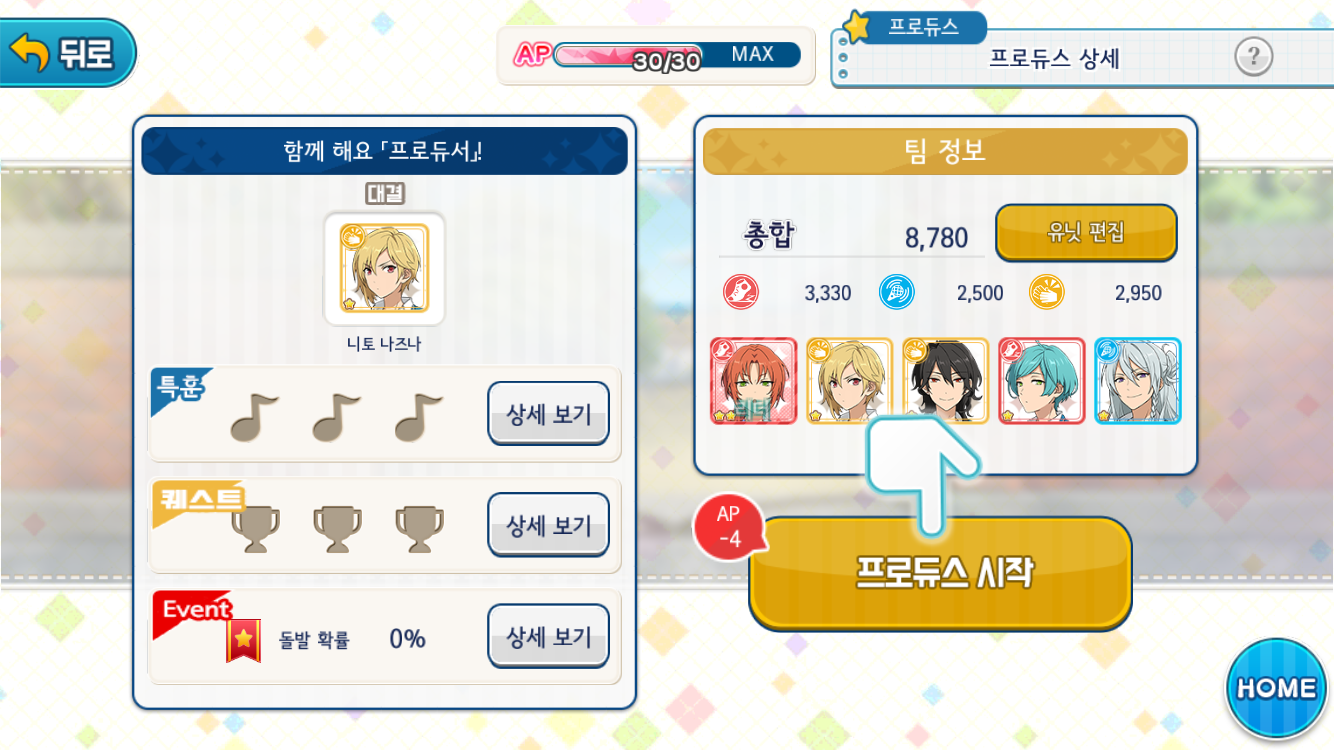This screenshot has height=750, width=1334.
Task: Select the blonde idol team card
Action: pos(849,381)
